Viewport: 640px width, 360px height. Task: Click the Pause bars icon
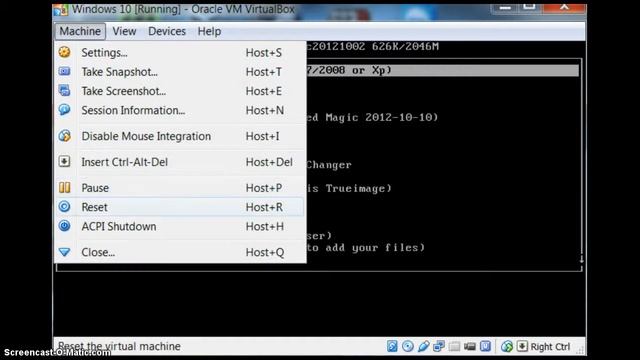click(x=64, y=187)
